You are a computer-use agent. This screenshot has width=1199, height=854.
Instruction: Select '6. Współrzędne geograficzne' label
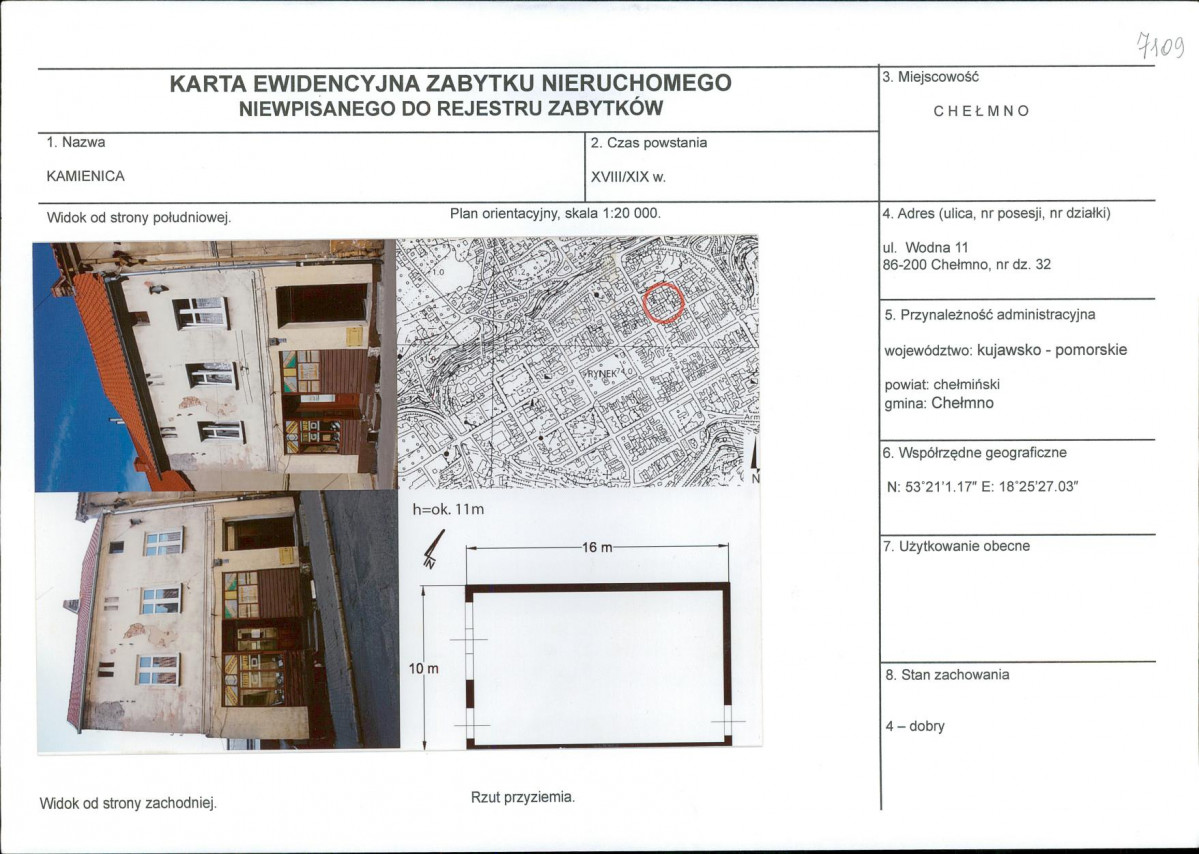tap(974, 453)
